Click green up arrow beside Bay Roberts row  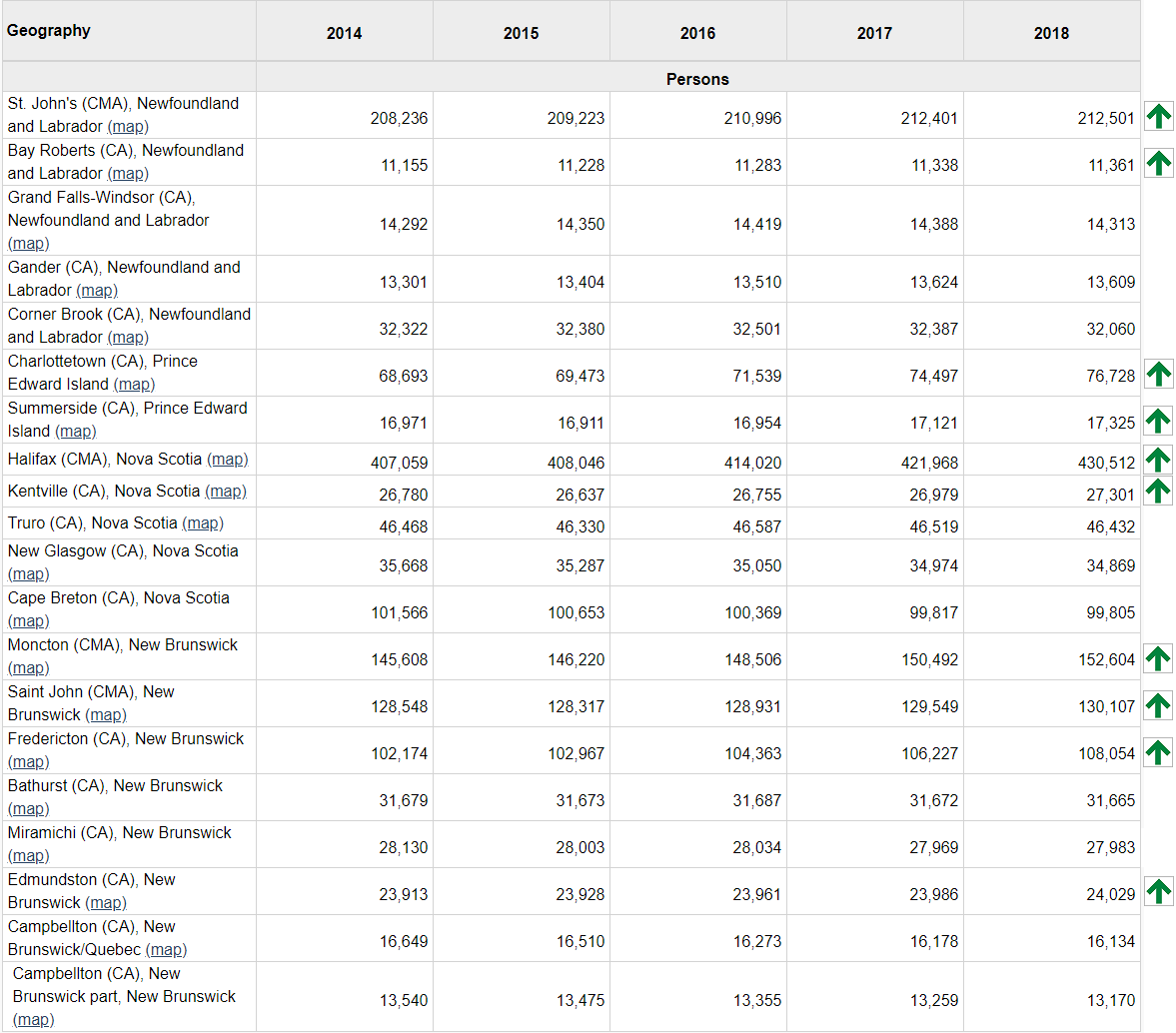point(1159,163)
